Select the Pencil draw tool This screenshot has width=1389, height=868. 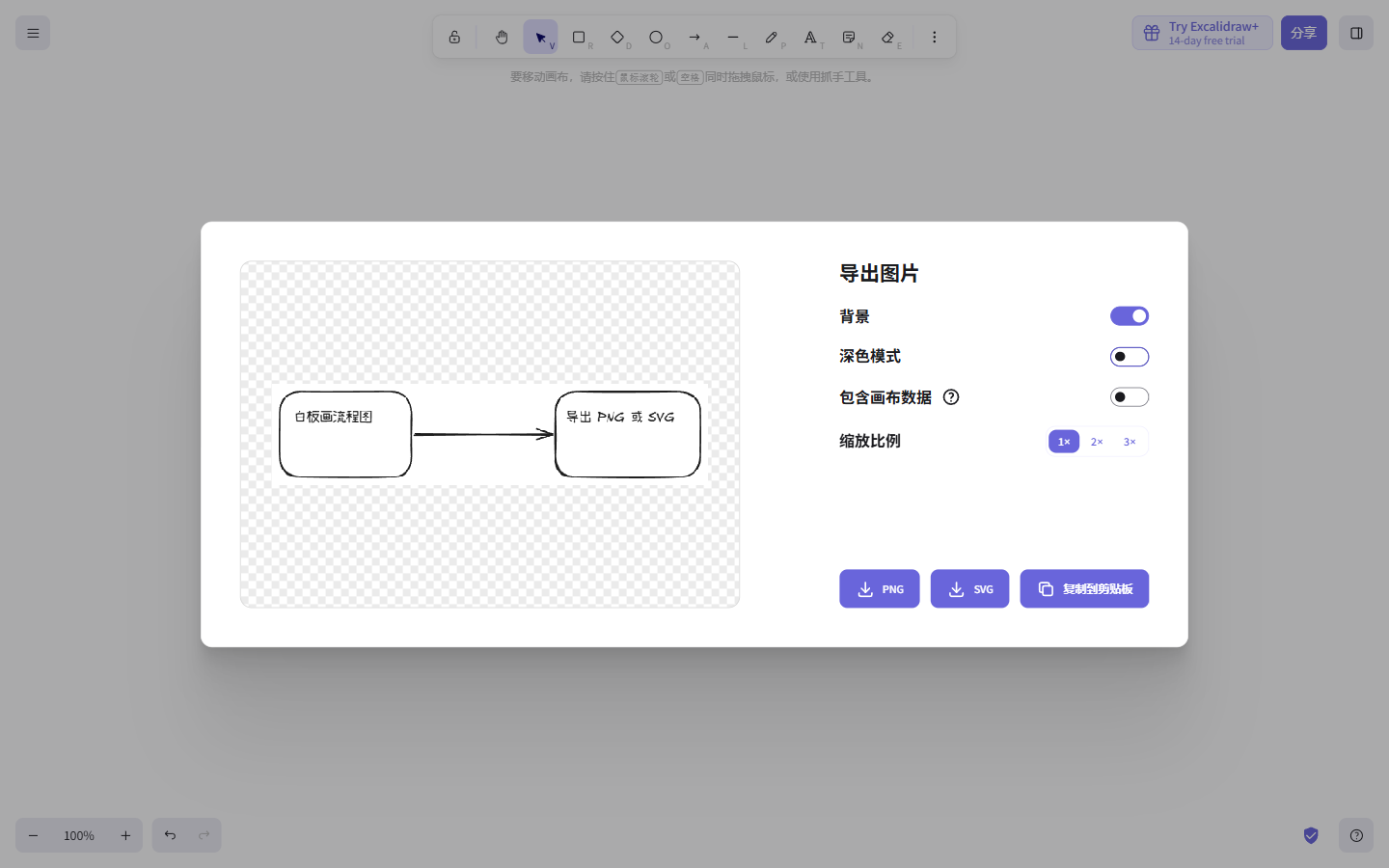pyautogui.click(x=772, y=38)
